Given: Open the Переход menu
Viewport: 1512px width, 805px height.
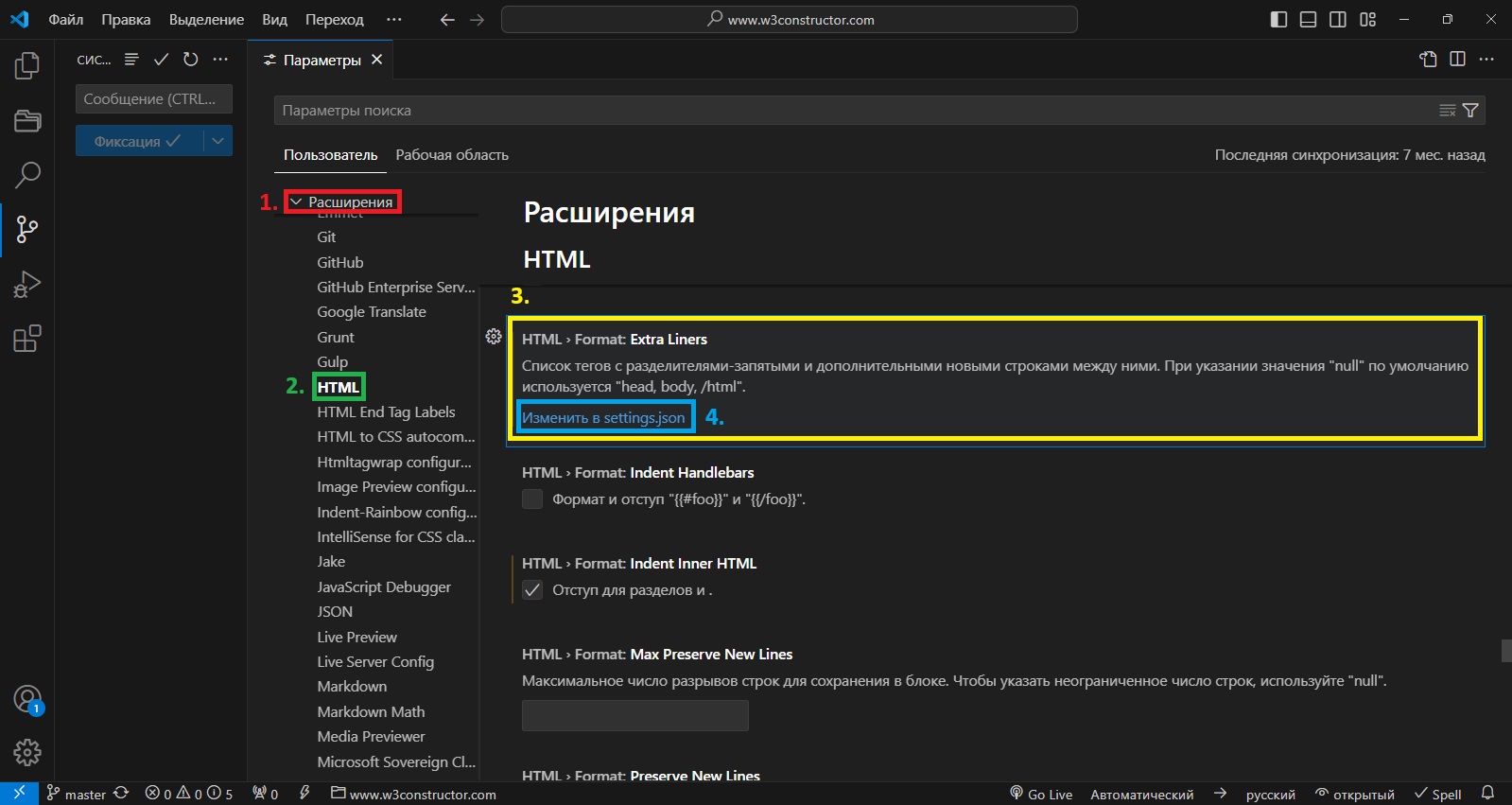Looking at the screenshot, I should pos(335,20).
